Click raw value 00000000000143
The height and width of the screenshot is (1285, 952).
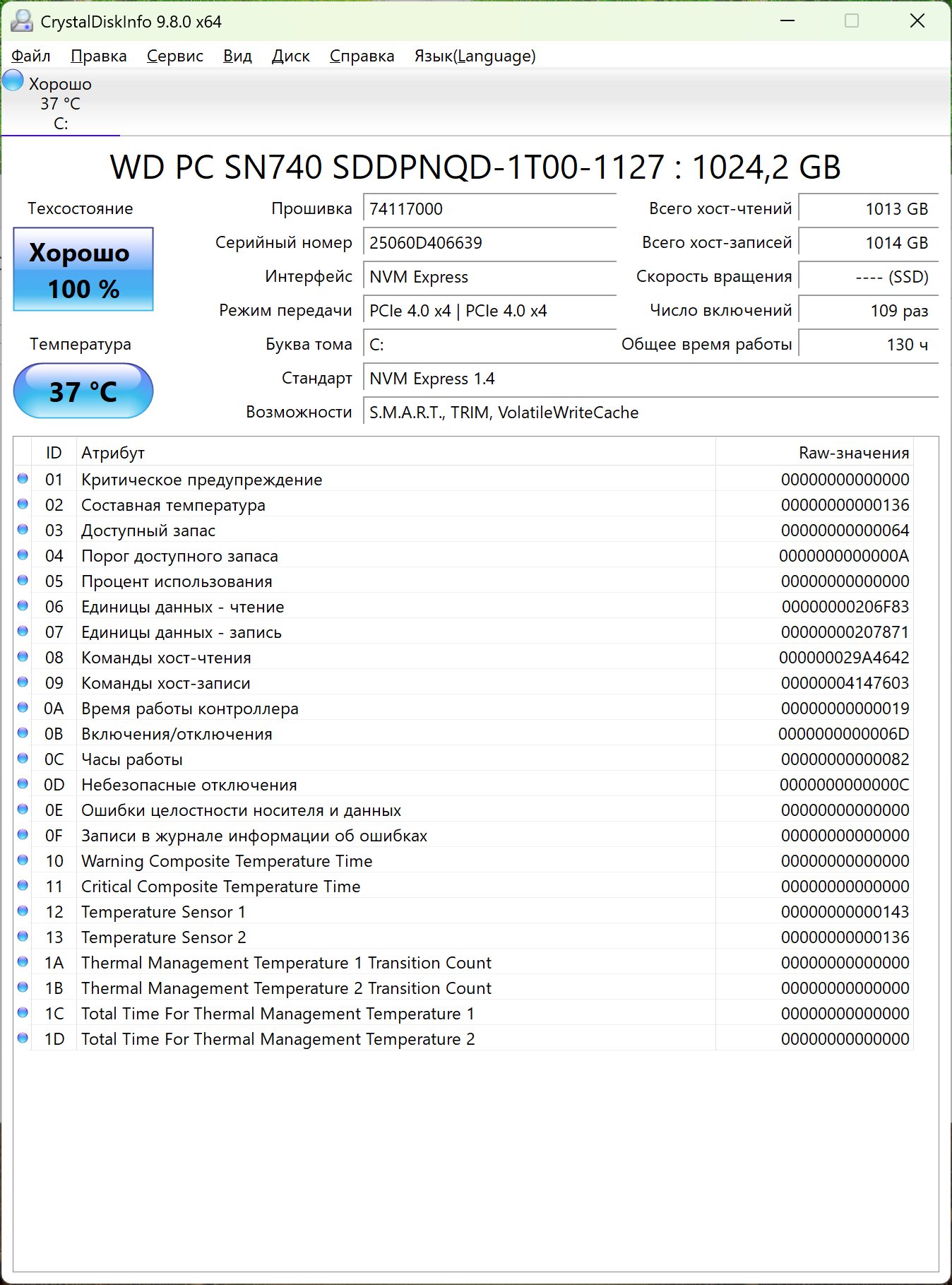pyautogui.click(x=845, y=912)
